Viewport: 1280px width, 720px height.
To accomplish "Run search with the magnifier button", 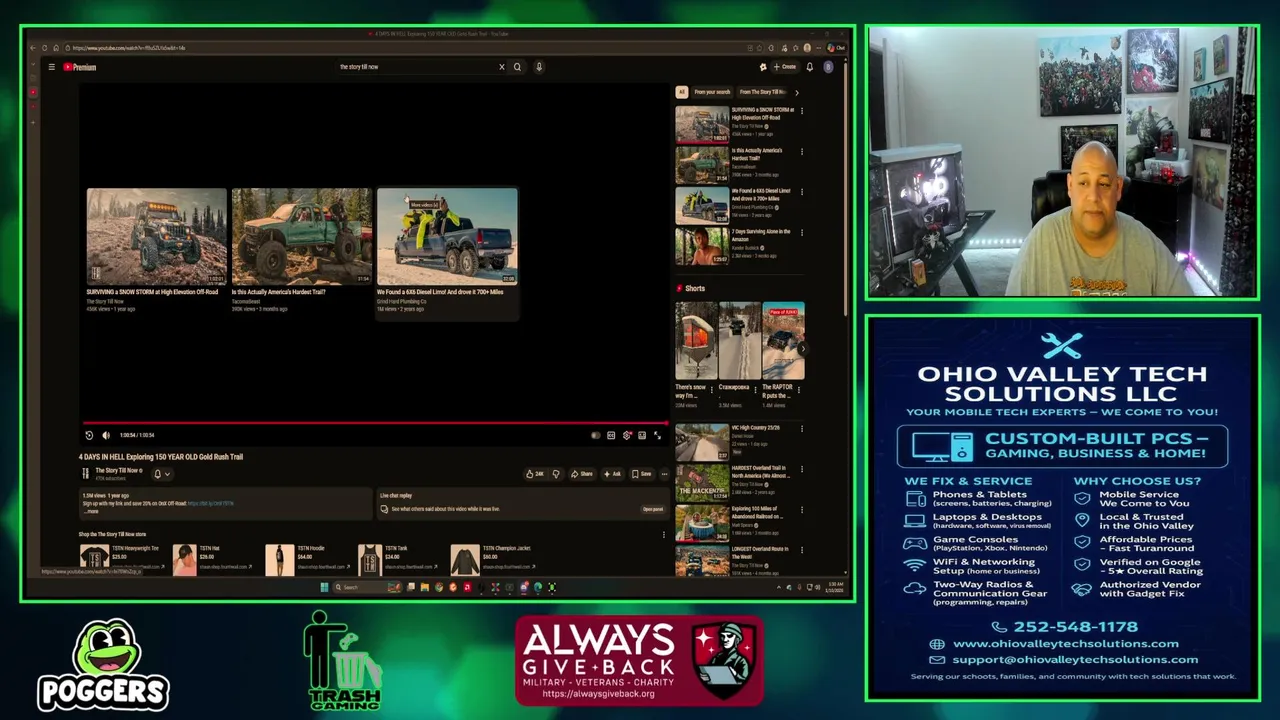I will pos(517,67).
